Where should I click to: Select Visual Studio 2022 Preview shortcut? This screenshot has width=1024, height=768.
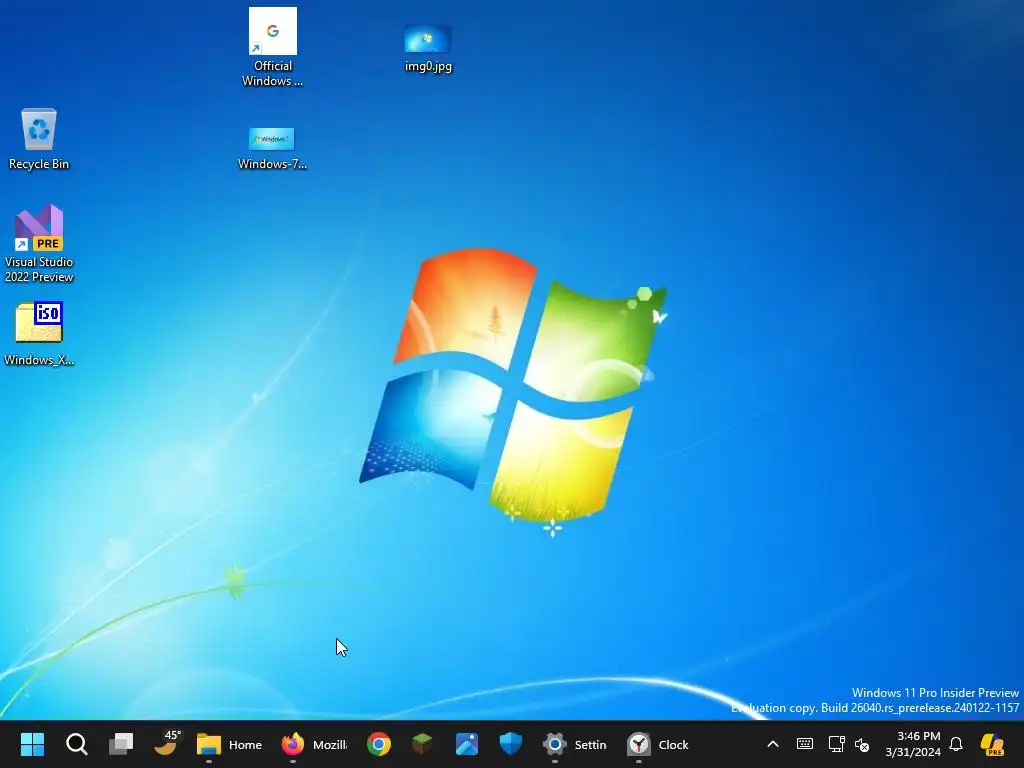coord(39,244)
